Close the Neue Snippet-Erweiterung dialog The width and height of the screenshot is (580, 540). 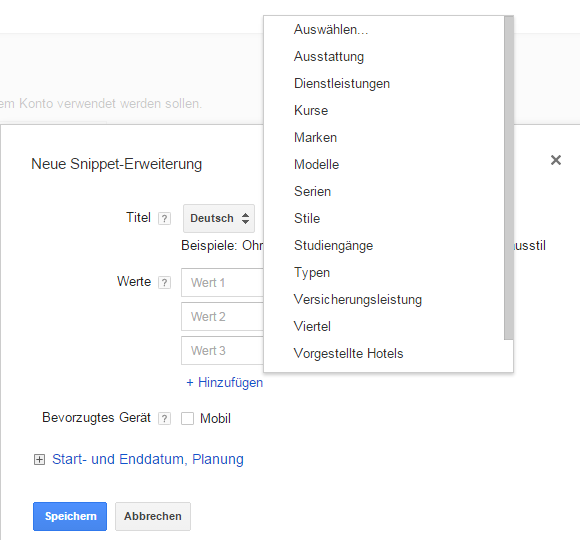(556, 160)
